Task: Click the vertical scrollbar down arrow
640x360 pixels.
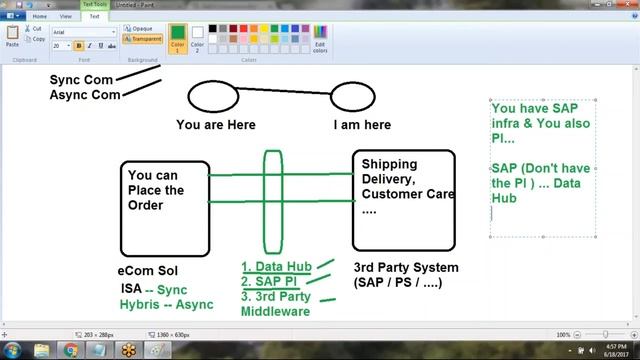Action: pyautogui.click(x=636, y=316)
